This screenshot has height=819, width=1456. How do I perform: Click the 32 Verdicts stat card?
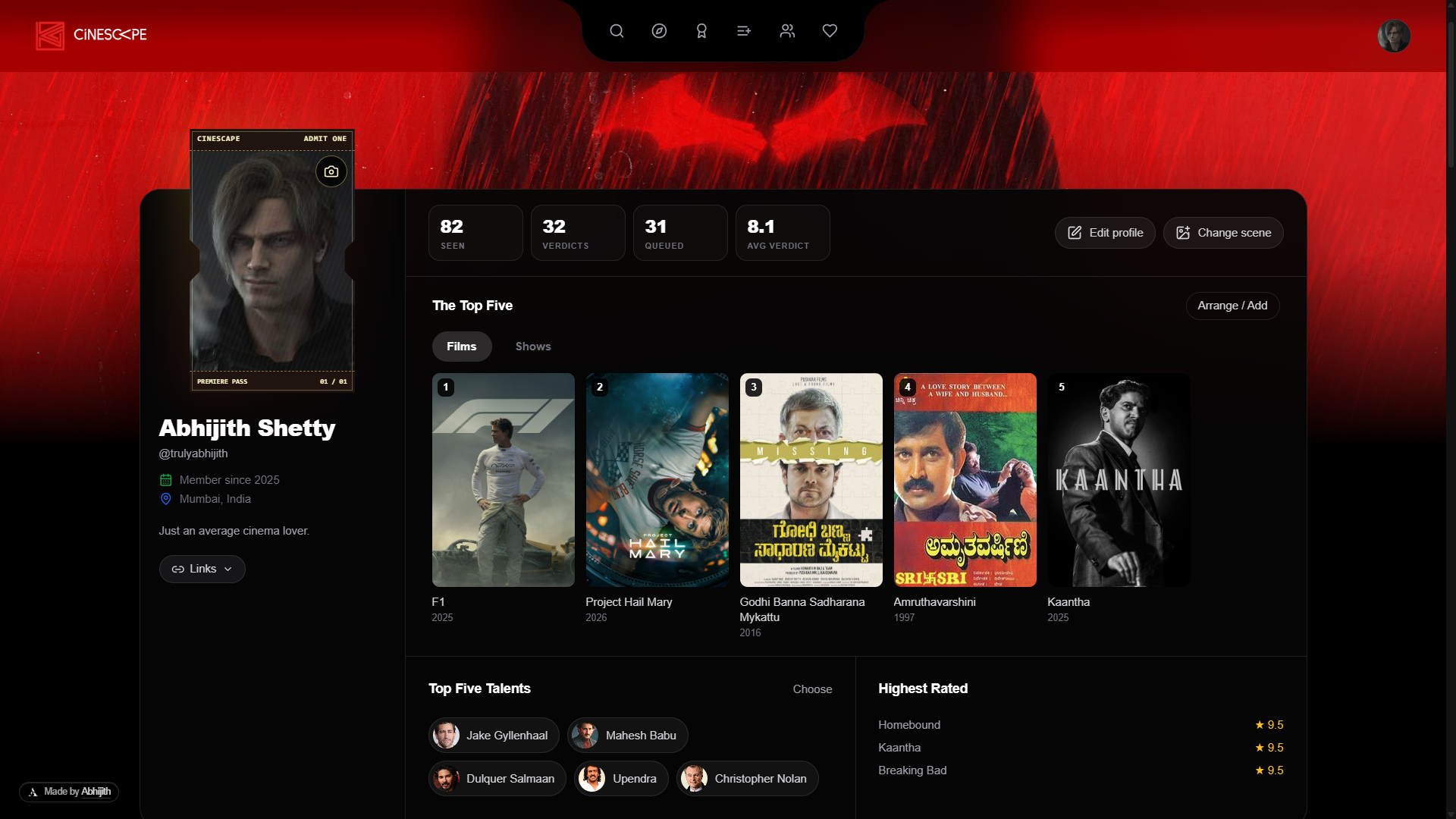[578, 233]
